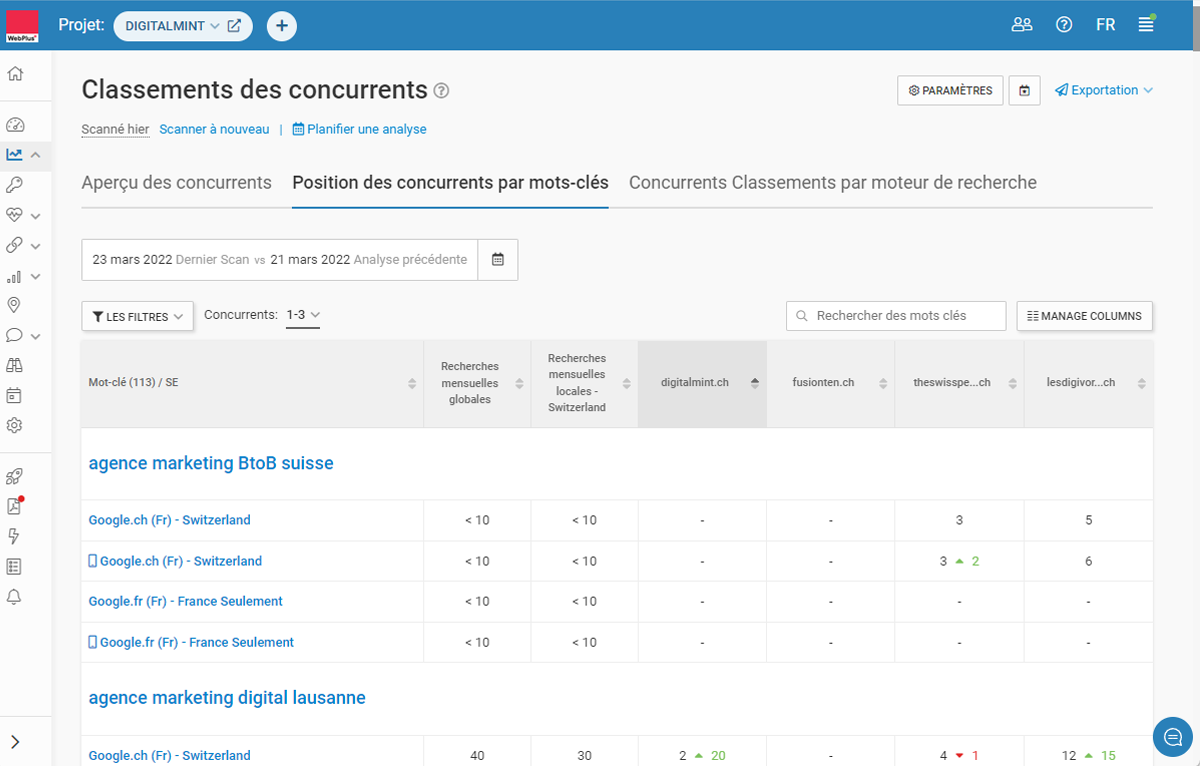The height and width of the screenshot is (766, 1200).
Task: Sort by the digitalmint.ch column header
Action: [702, 383]
